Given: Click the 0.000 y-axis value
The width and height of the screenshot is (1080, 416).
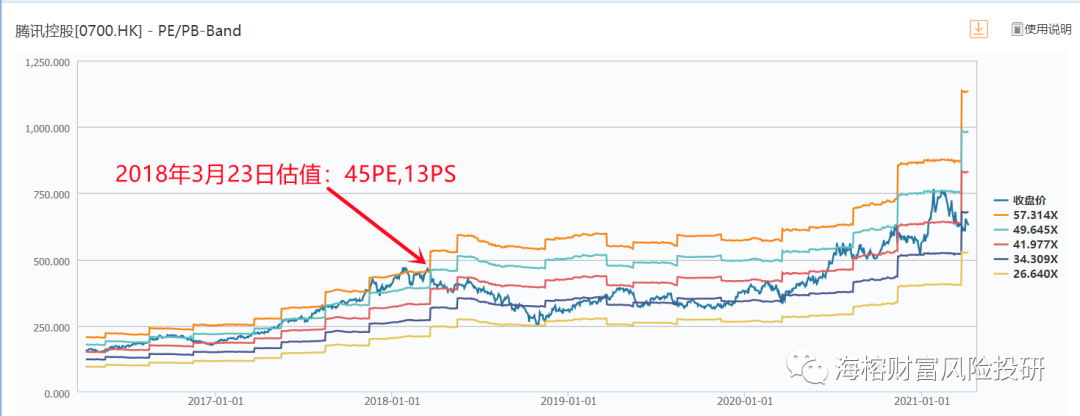Looking at the screenshot, I should (x=56, y=393).
